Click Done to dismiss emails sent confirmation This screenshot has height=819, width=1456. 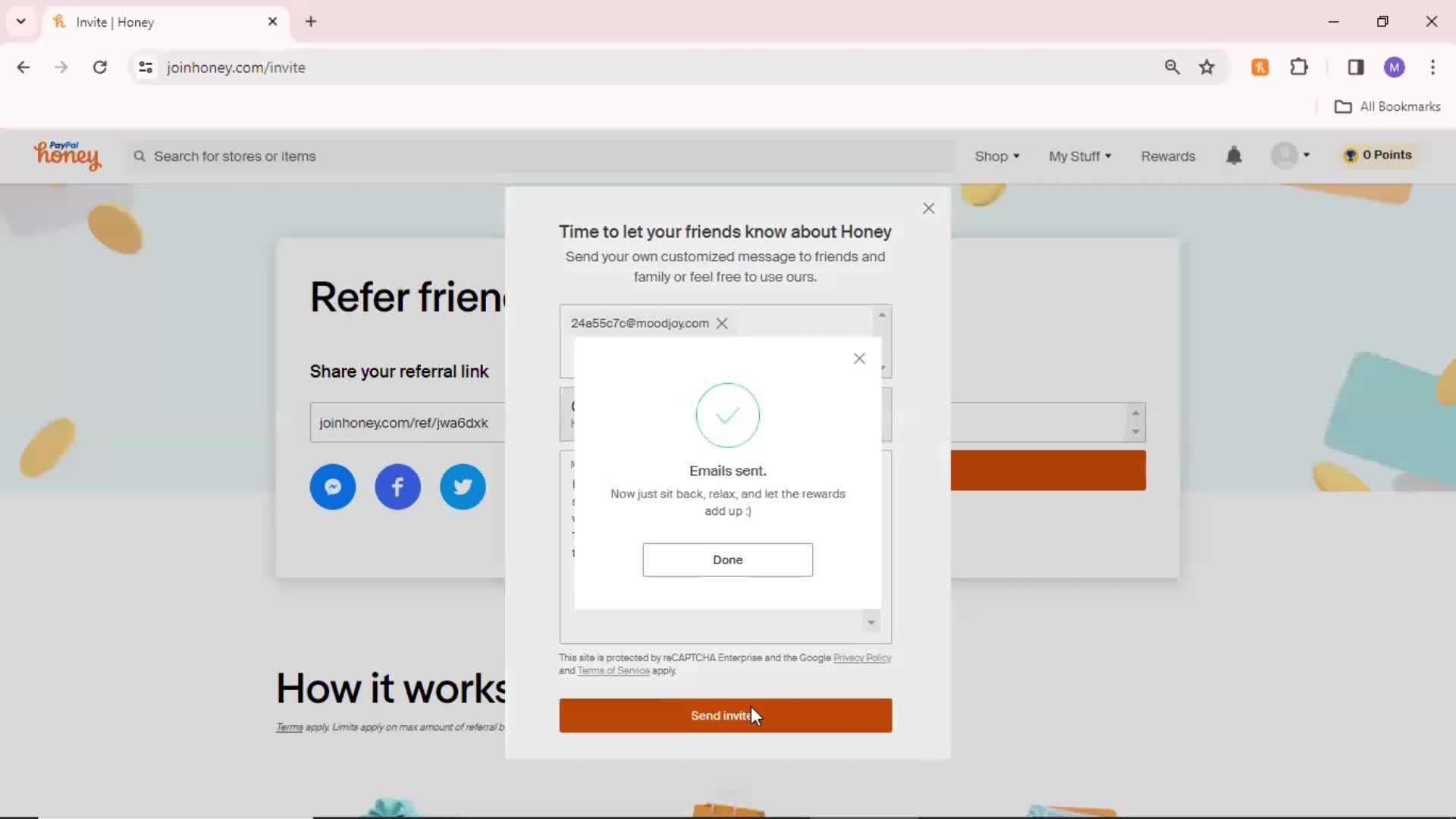(x=727, y=559)
